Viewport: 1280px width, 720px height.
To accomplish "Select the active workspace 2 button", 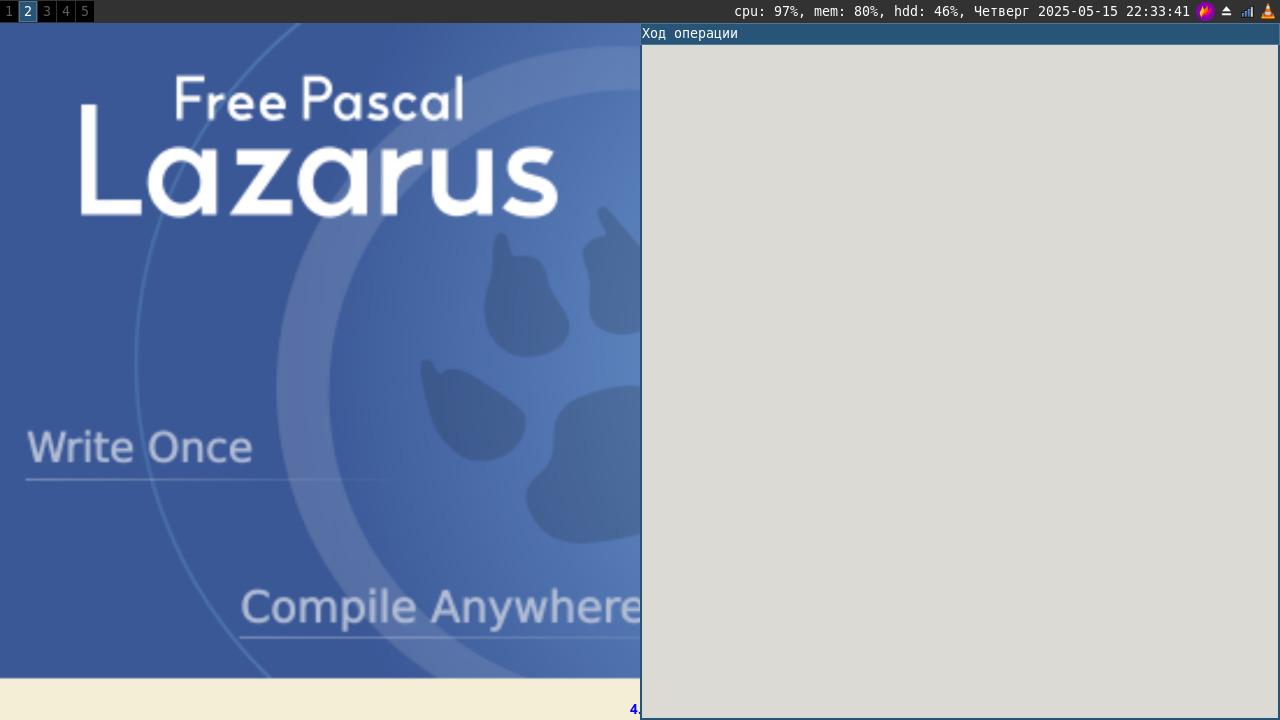I will click(x=28, y=11).
